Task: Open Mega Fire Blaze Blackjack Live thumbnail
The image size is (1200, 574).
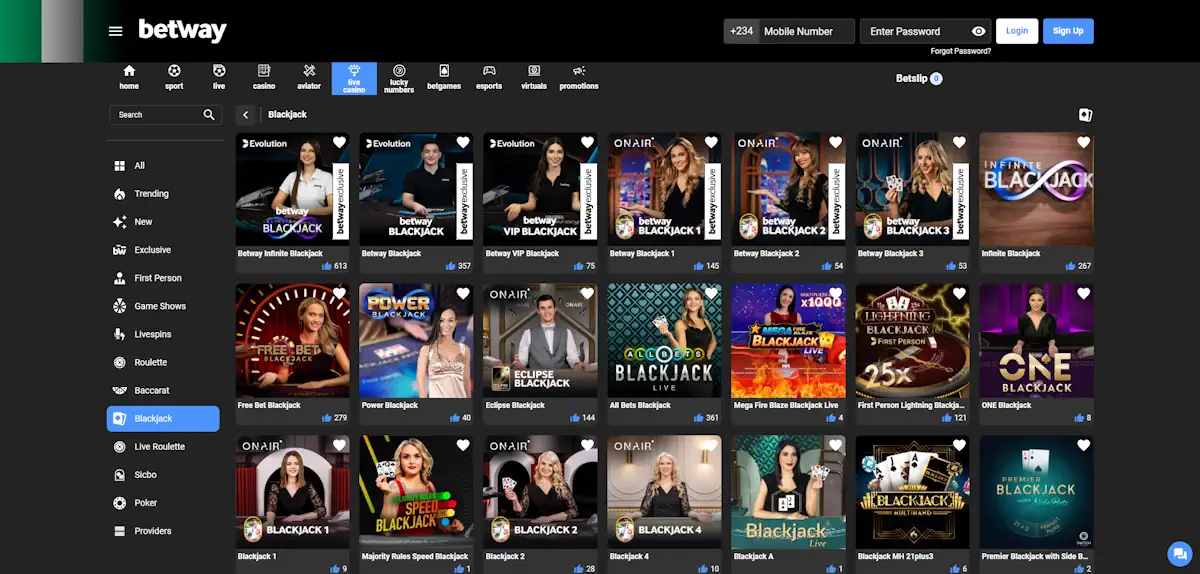Action: [x=789, y=341]
